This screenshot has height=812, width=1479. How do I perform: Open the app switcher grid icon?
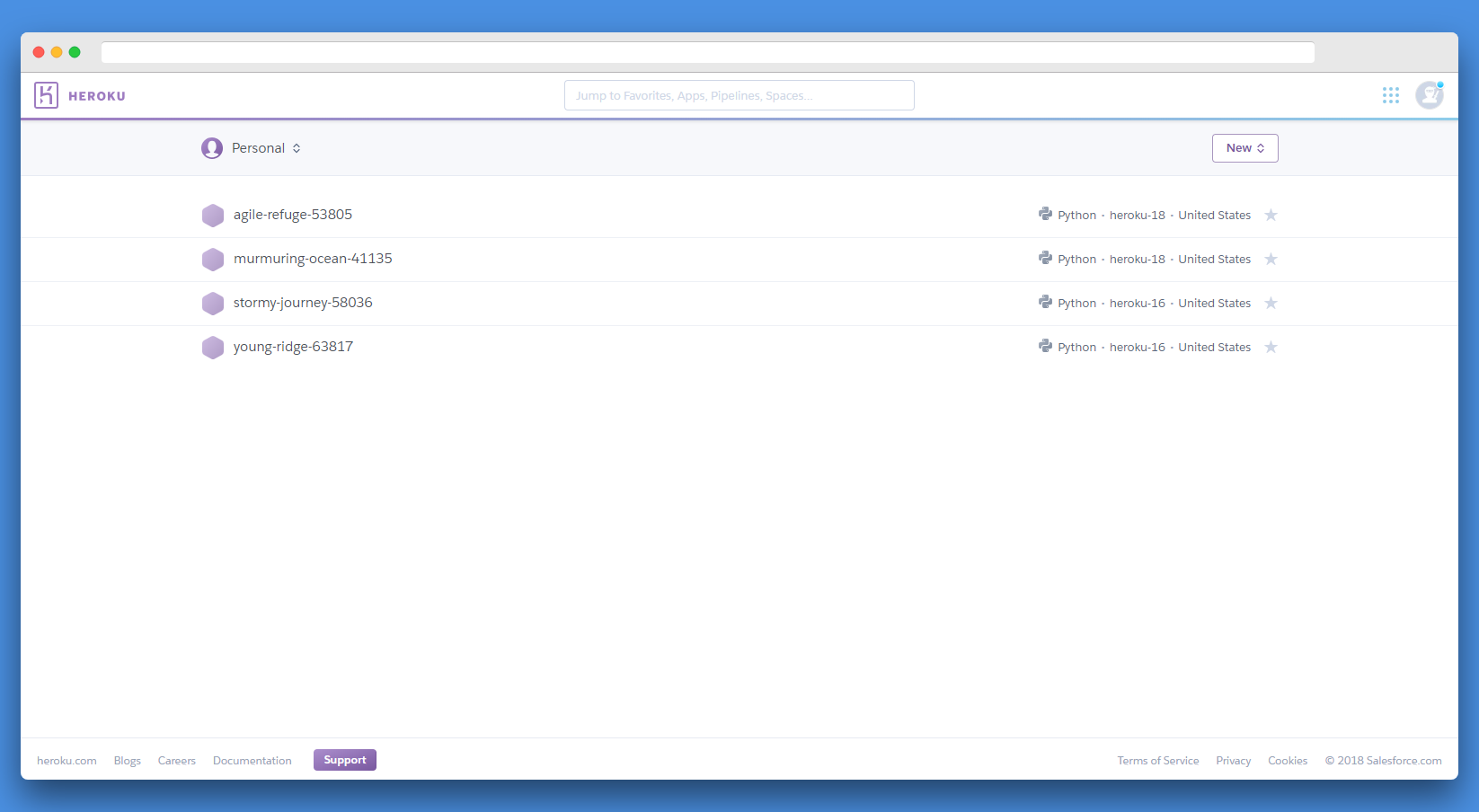1390,95
